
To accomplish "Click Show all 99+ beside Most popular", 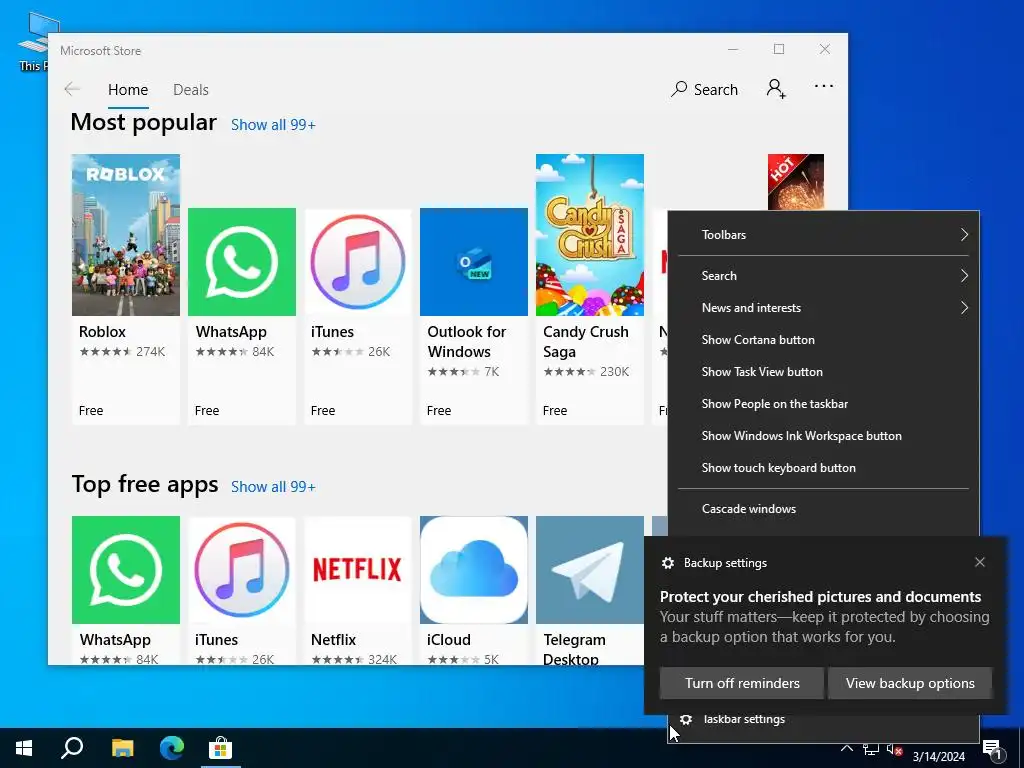I will 273,125.
